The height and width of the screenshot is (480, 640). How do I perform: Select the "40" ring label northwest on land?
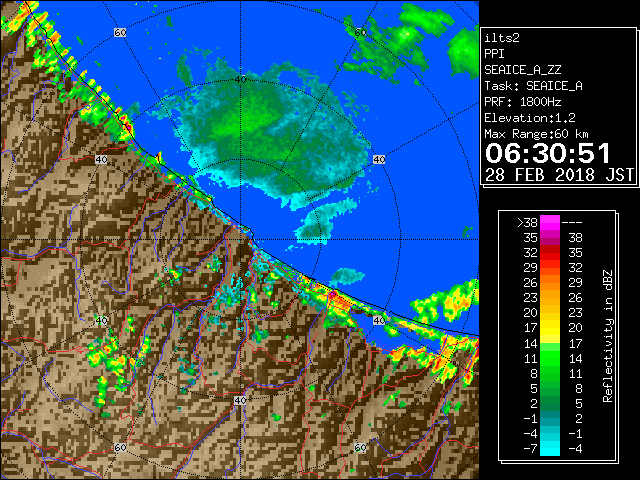[x=101, y=160]
